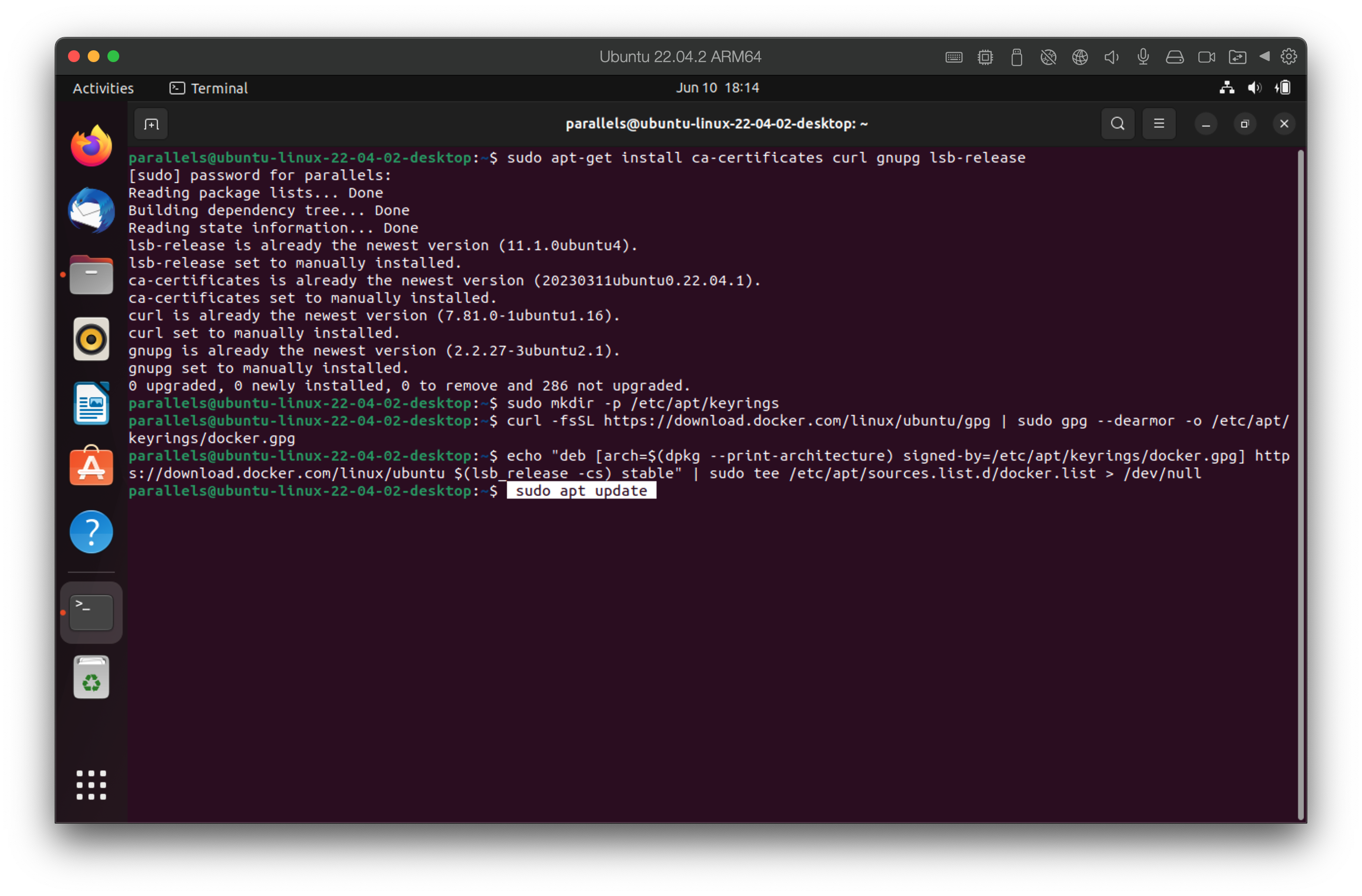This screenshot has height=896, width=1362.
Task: Click the highlighted 'sudo apt update' text
Action: pyautogui.click(x=581, y=491)
